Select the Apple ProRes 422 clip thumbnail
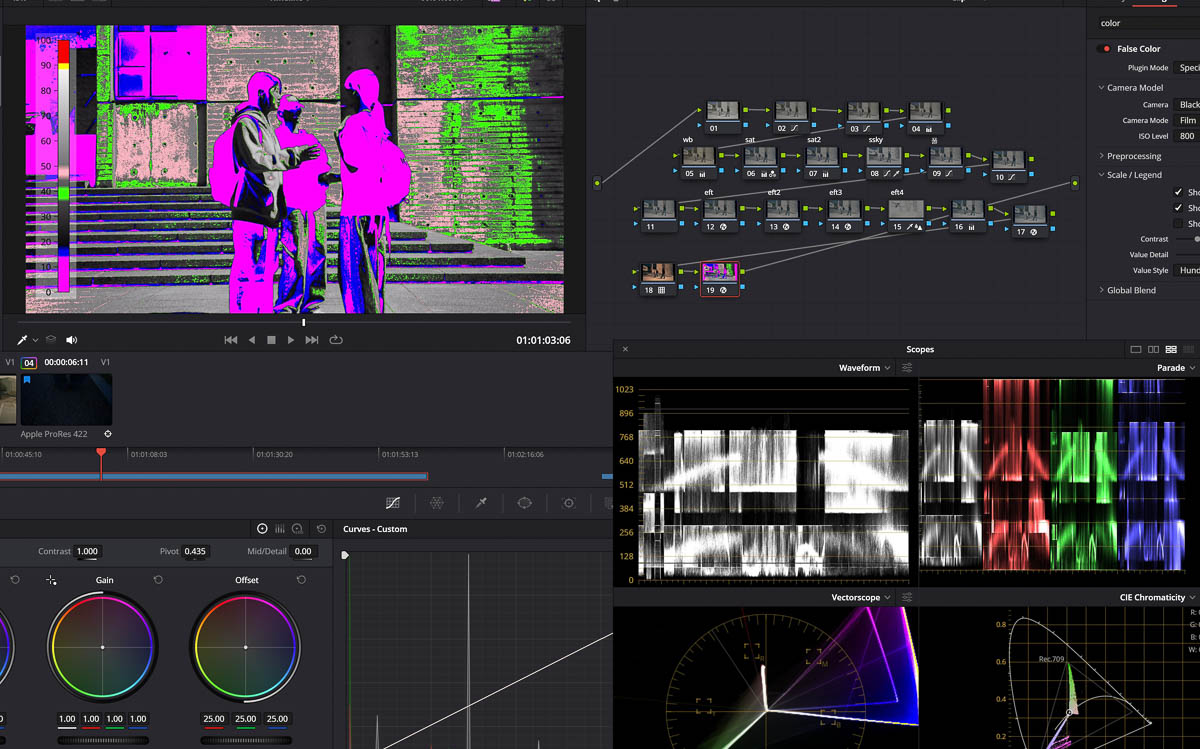This screenshot has height=749, width=1200. coord(66,400)
